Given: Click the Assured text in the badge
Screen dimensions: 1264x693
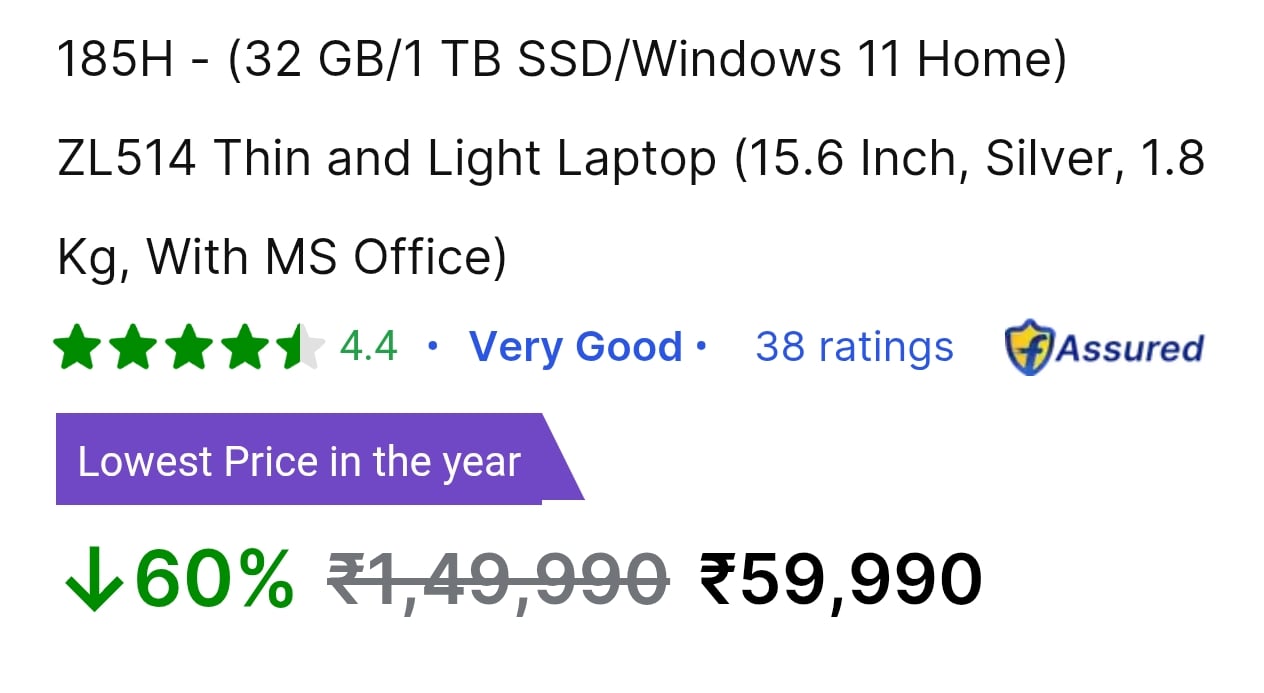Looking at the screenshot, I should (1129, 348).
